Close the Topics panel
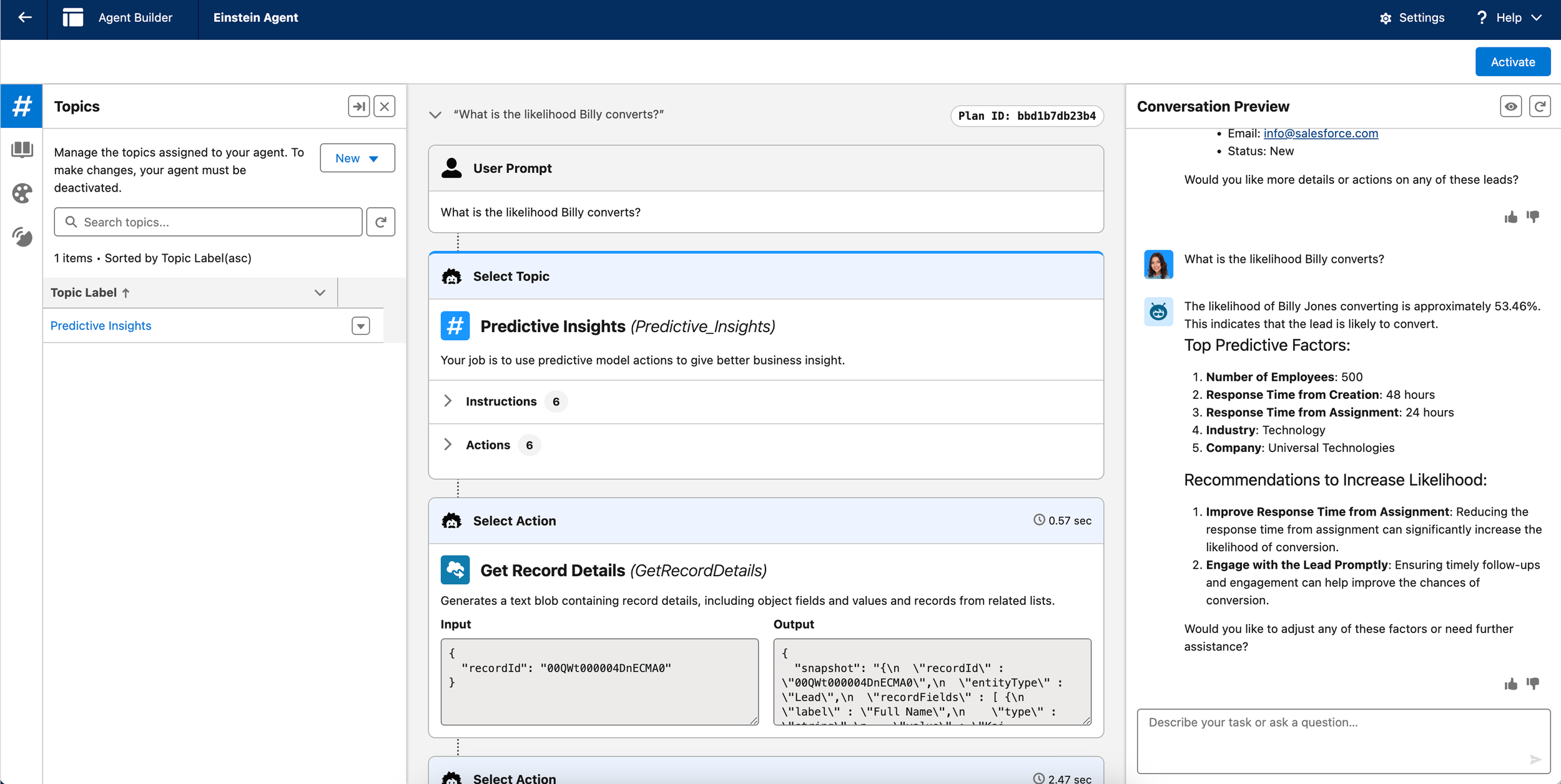This screenshot has height=784, width=1561. coord(385,107)
